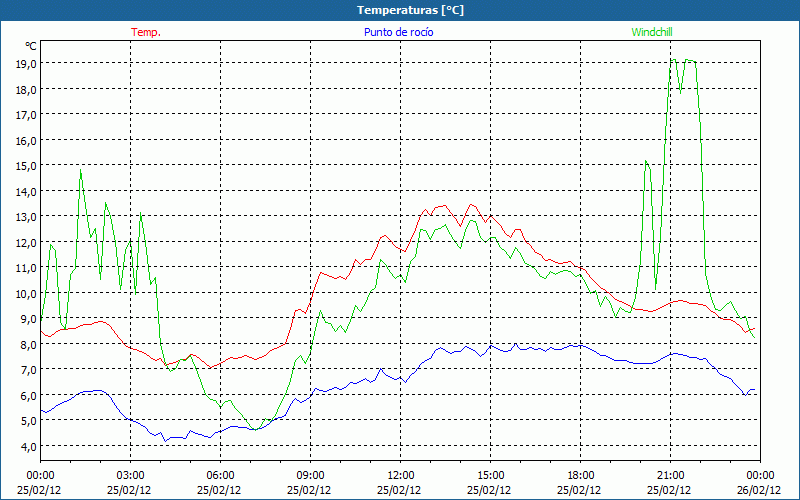
Task: Click the '13,0' y-axis value
Action: click(x=26, y=217)
